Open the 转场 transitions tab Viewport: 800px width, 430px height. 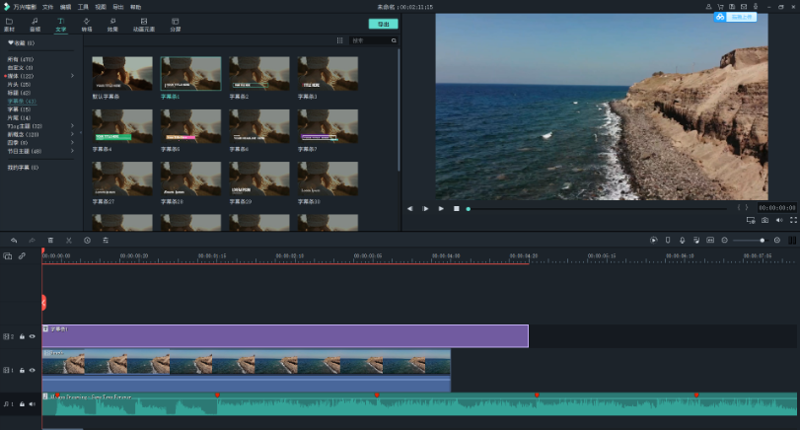[87, 24]
